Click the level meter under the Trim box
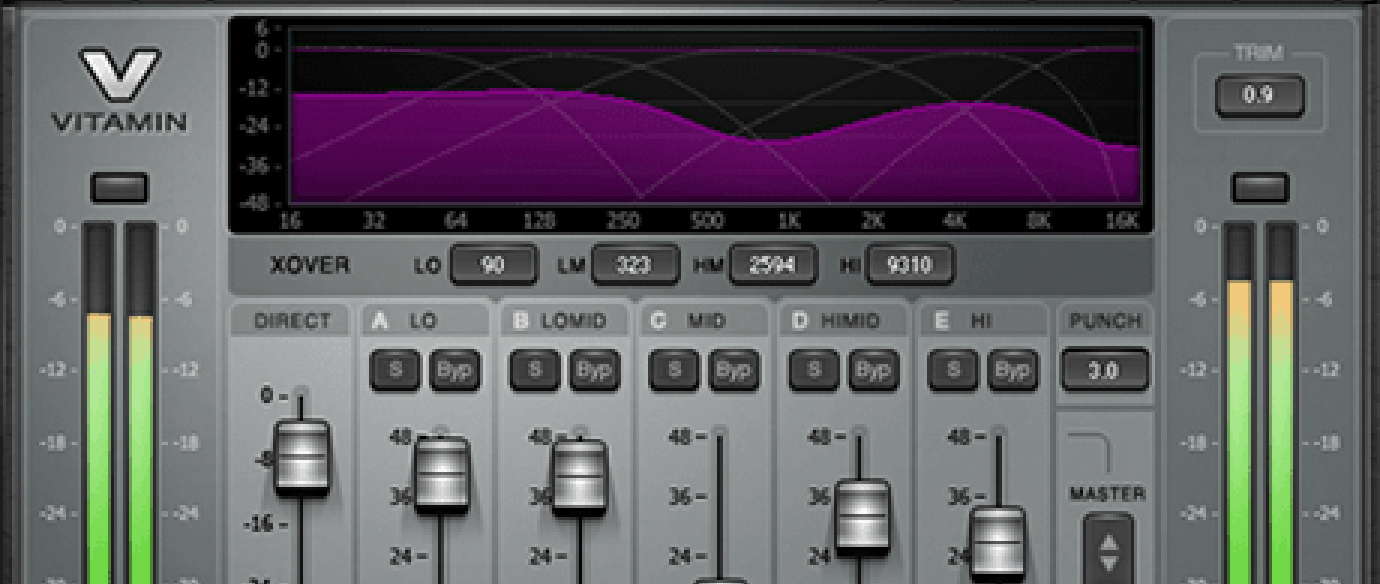This screenshot has height=584, width=1380. point(1260,402)
